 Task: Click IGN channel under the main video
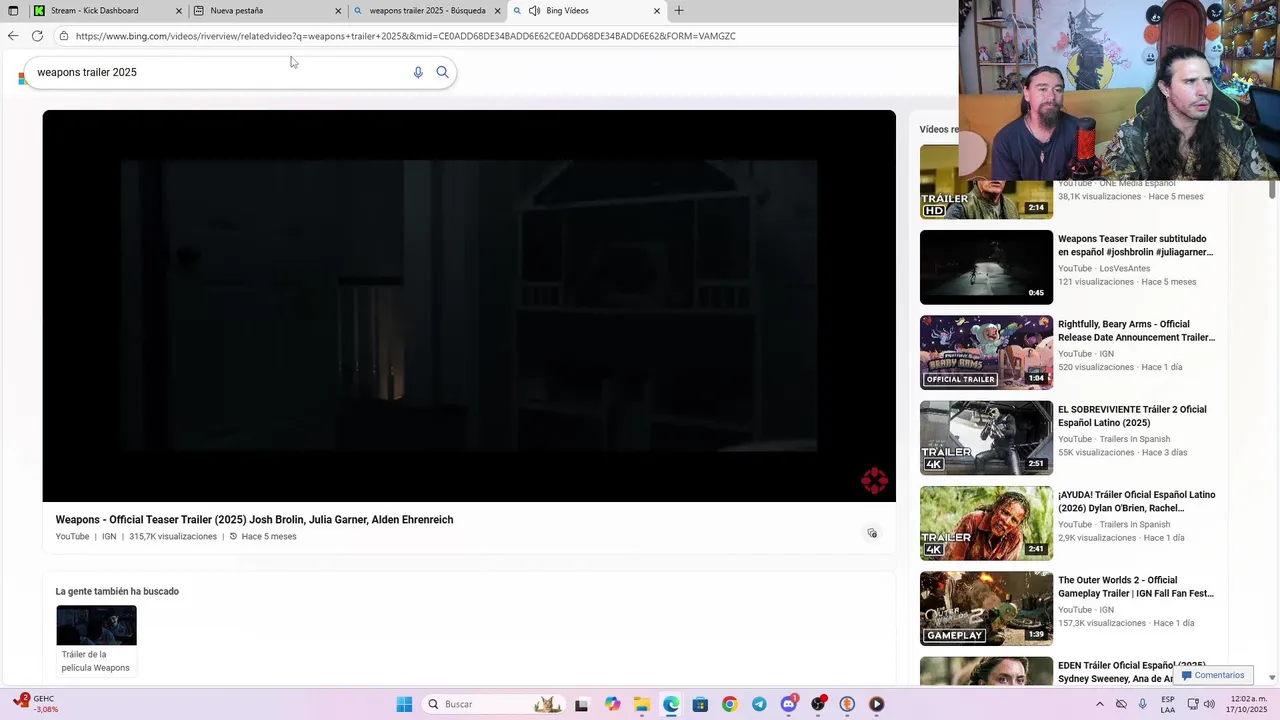(x=109, y=537)
